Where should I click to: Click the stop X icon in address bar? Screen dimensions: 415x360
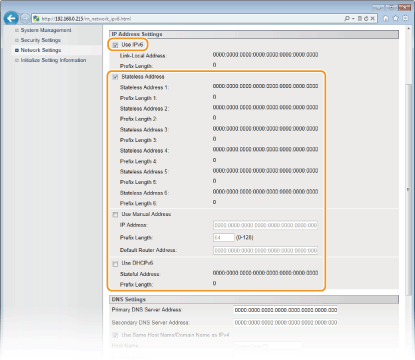coord(372,19)
